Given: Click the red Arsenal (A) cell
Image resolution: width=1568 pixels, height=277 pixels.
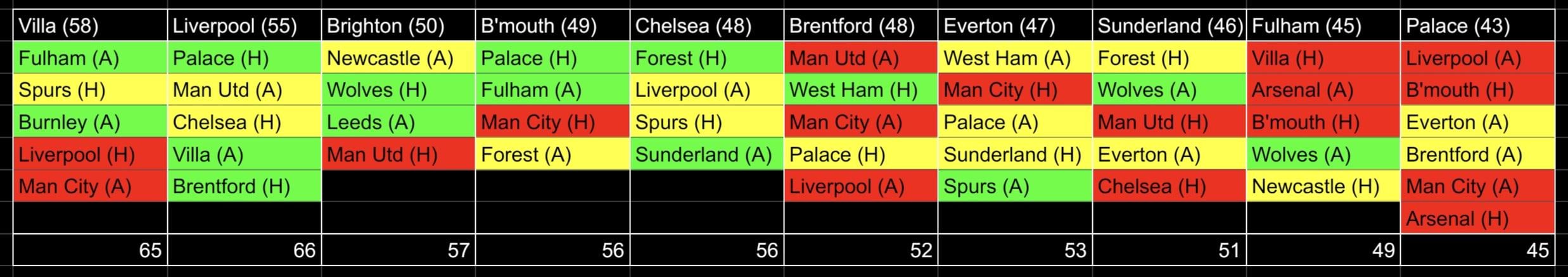Looking at the screenshot, I should pyautogui.click(x=1323, y=90).
